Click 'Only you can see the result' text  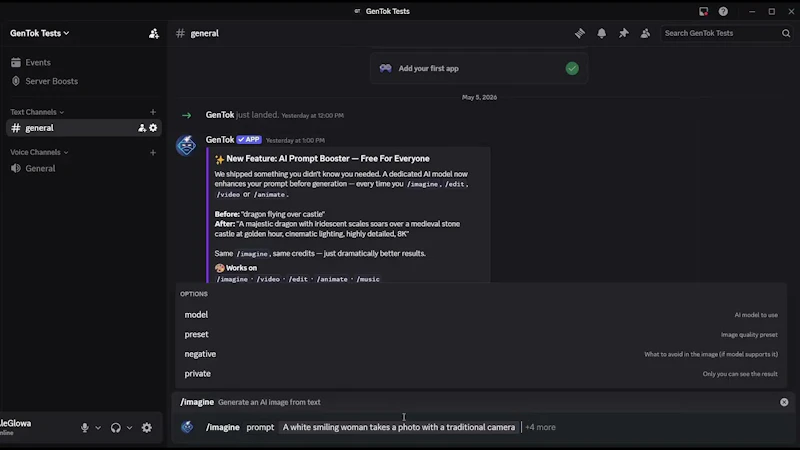click(740, 374)
